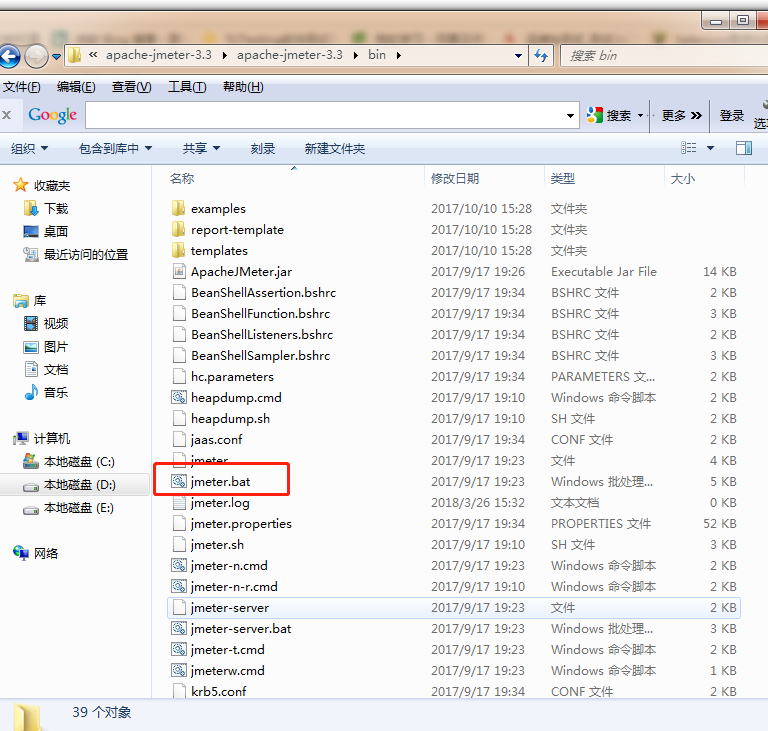Open the 帮助(H) menu
768x731 pixels.
[243, 87]
